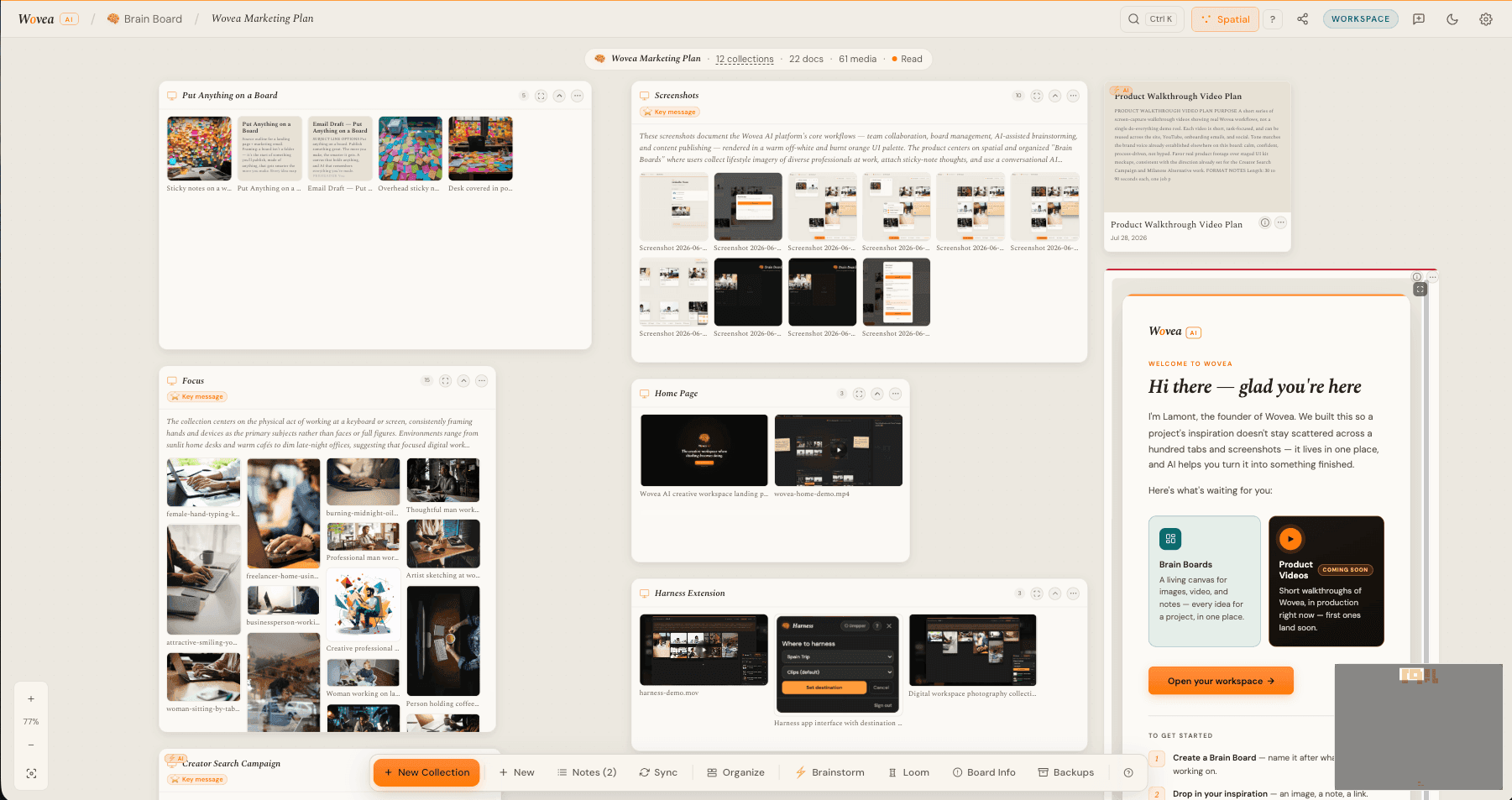
Task: Click Key message tag in Screenshots
Action: [x=670, y=112]
